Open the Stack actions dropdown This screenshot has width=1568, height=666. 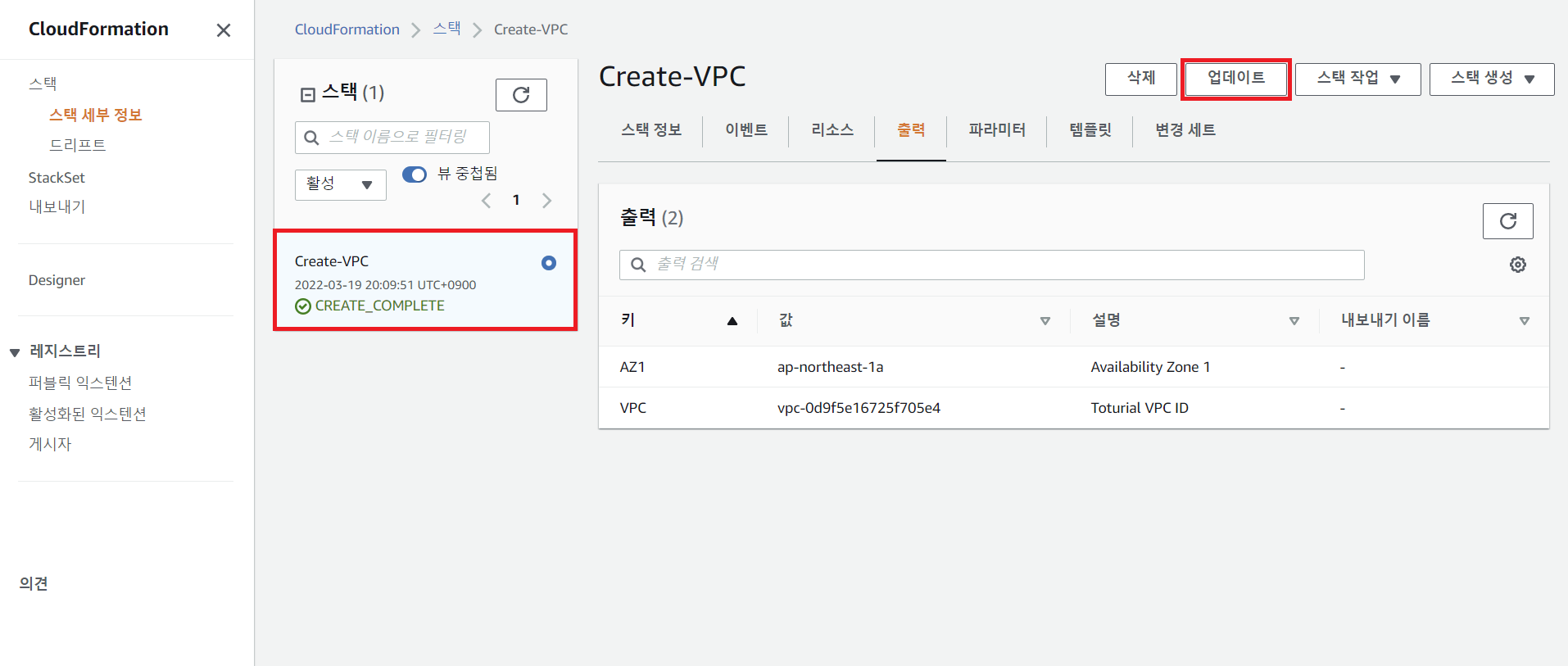(x=1358, y=79)
